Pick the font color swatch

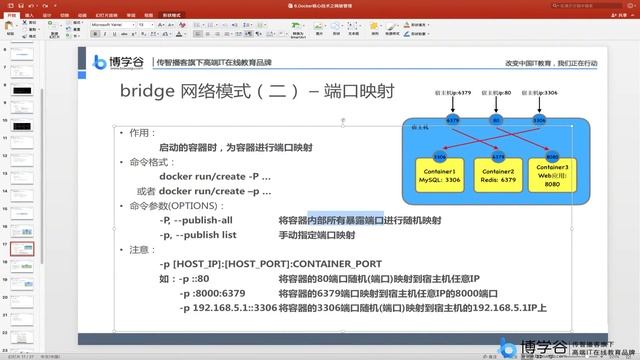click(x=179, y=34)
